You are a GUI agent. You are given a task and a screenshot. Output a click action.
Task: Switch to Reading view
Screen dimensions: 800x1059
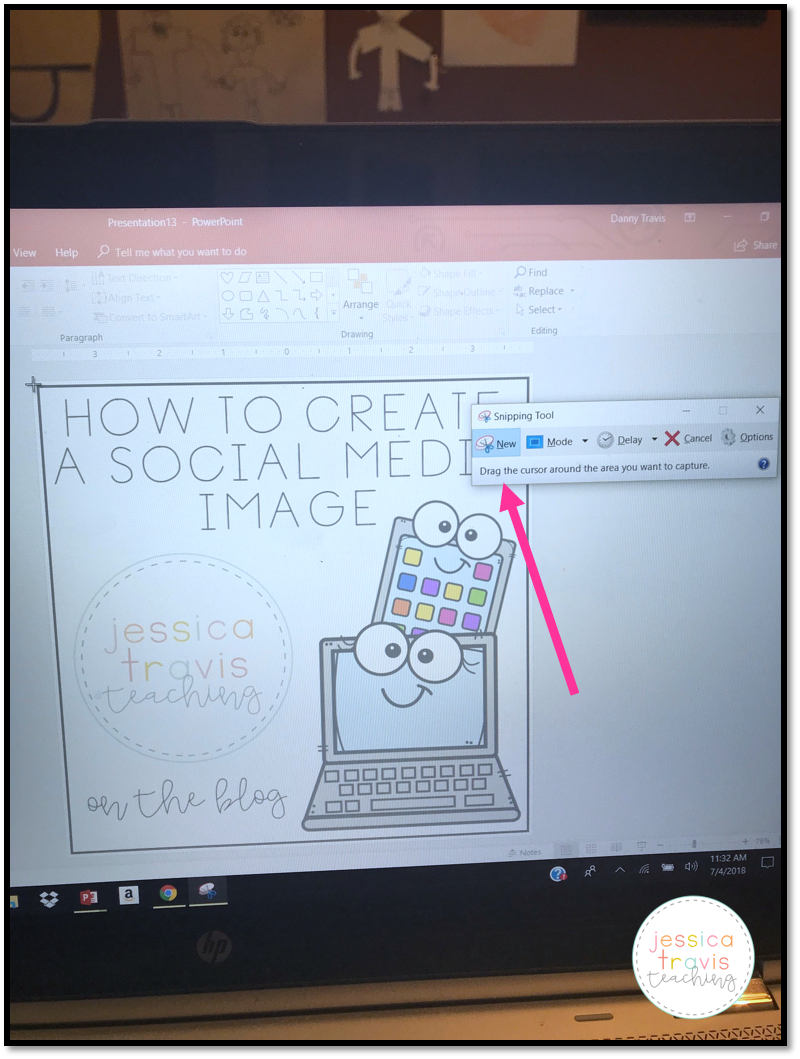point(616,847)
